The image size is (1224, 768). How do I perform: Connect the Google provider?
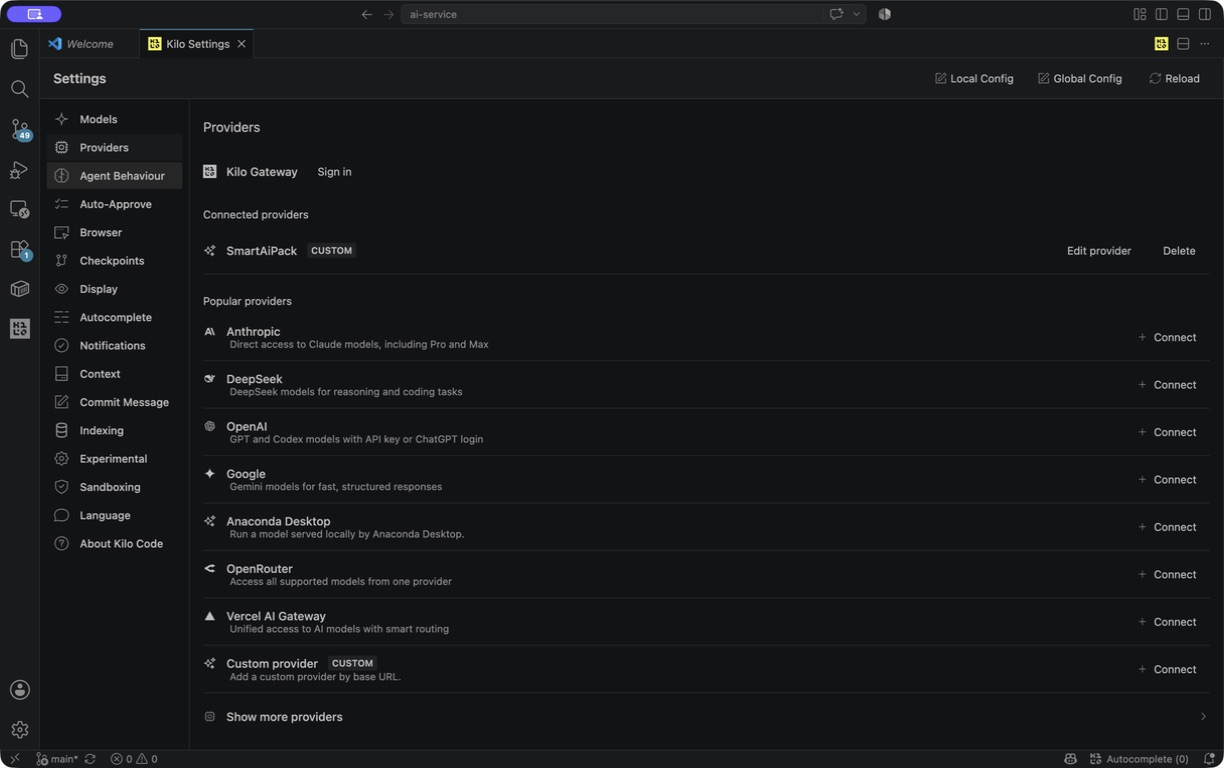[x=1167, y=480]
